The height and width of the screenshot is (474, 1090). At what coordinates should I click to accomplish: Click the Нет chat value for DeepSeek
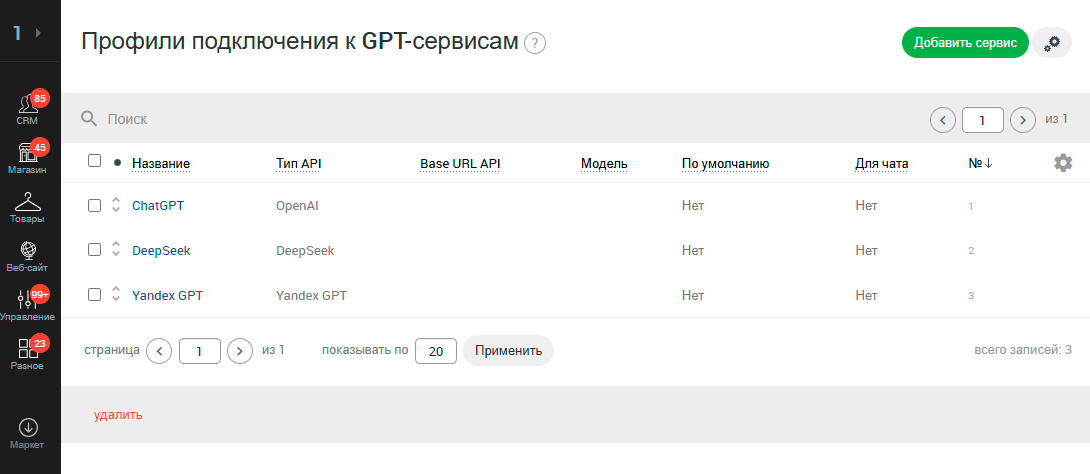coord(867,251)
